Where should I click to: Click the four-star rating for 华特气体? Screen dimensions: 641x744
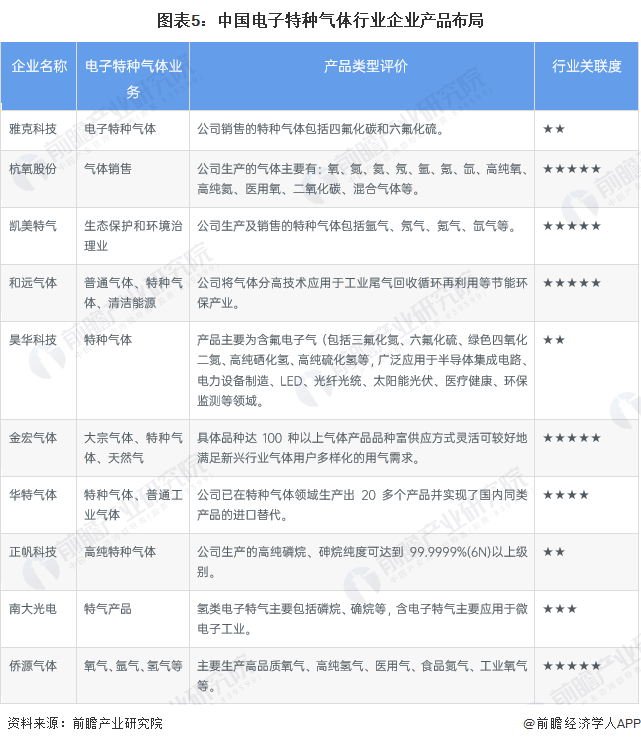click(566, 495)
